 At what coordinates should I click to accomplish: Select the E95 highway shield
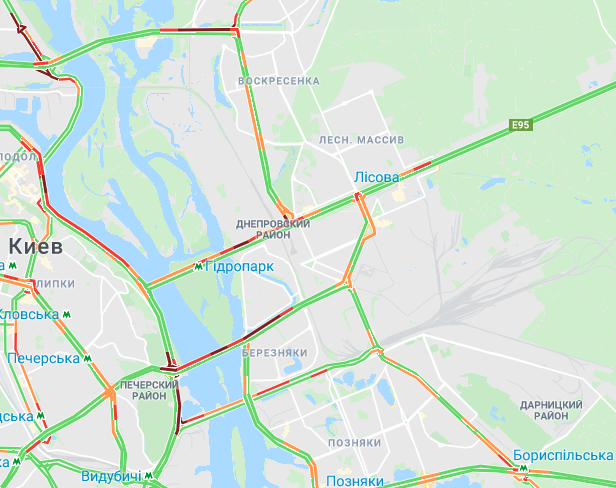(521, 125)
